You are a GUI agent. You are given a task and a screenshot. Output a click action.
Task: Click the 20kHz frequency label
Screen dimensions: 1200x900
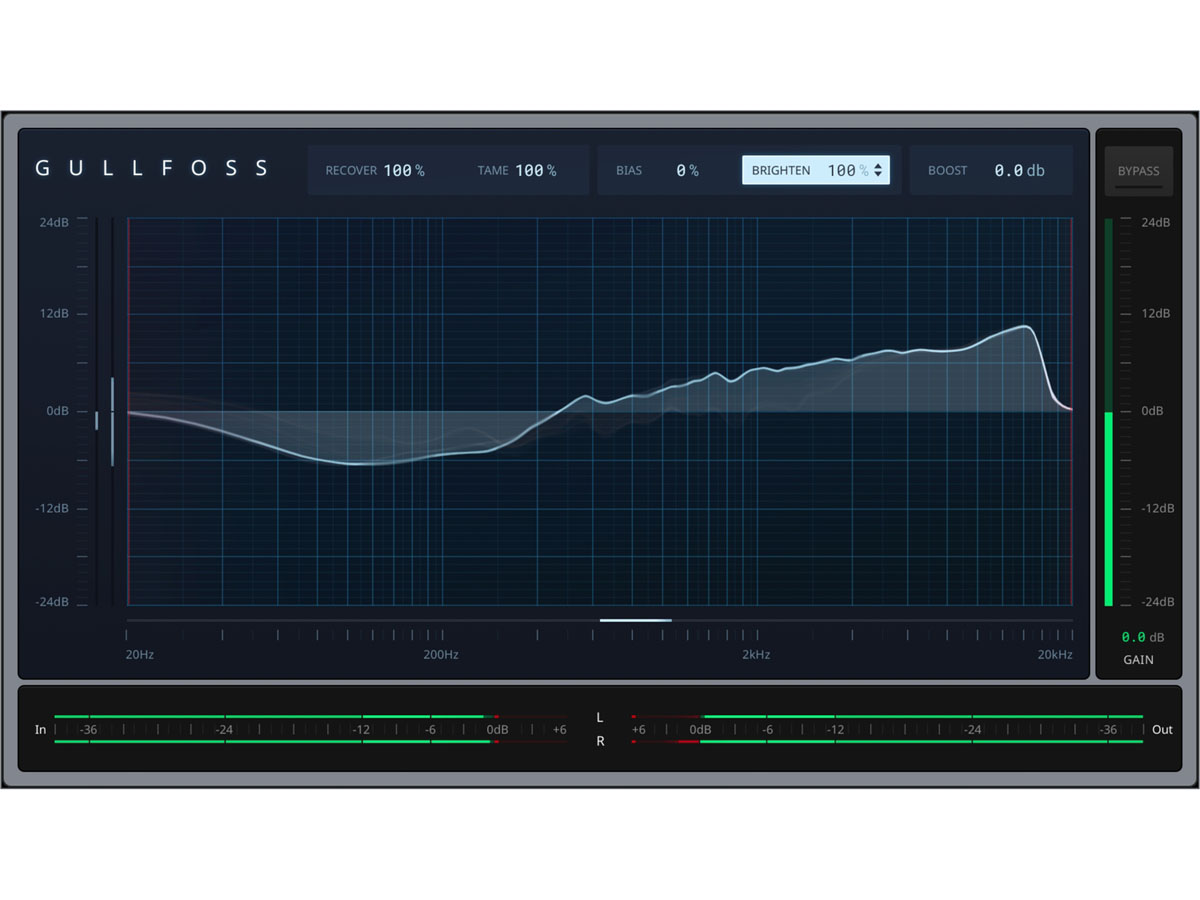[1055, 655]
